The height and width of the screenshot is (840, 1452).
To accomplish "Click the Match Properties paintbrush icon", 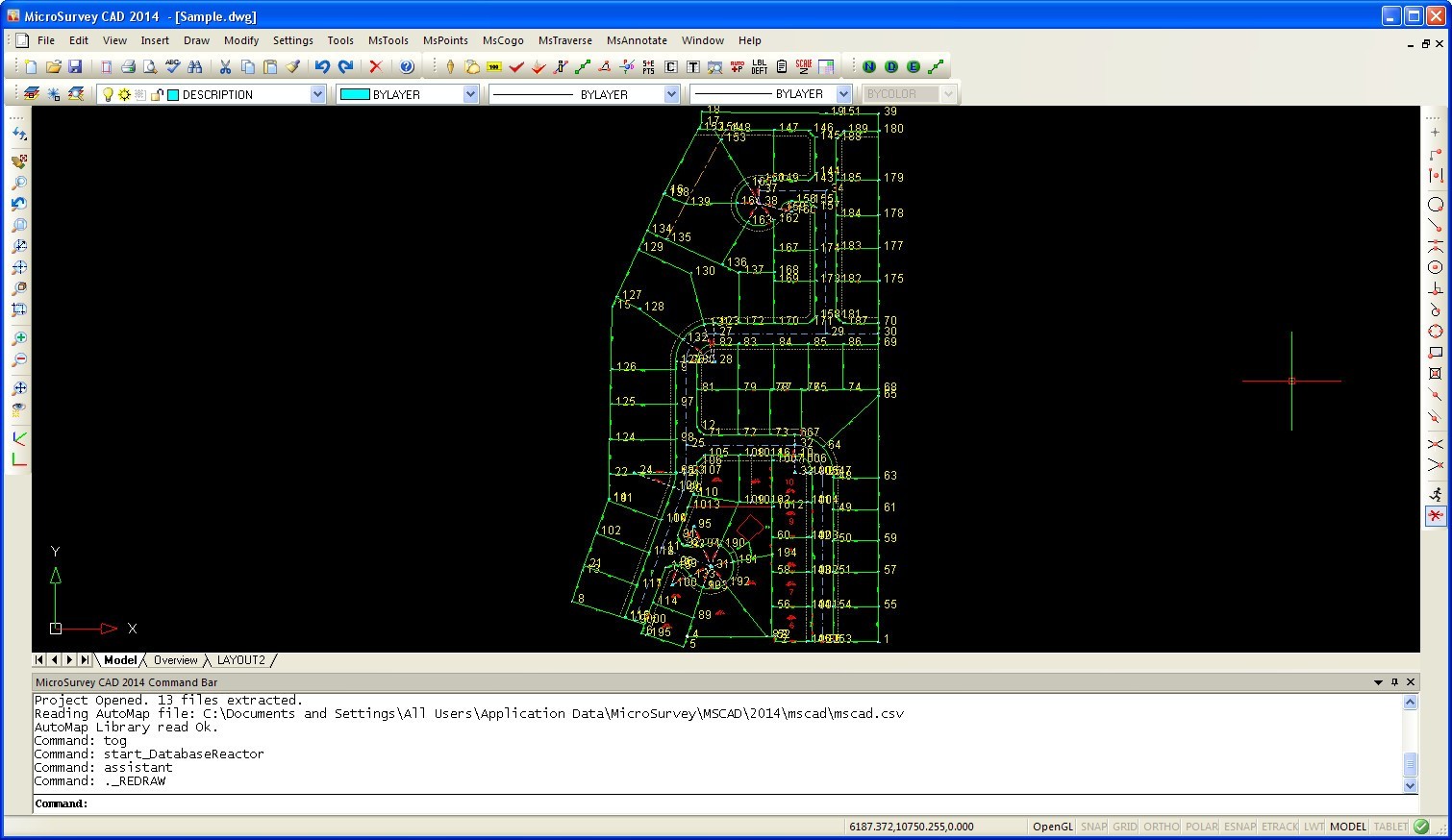I will 292,66.
